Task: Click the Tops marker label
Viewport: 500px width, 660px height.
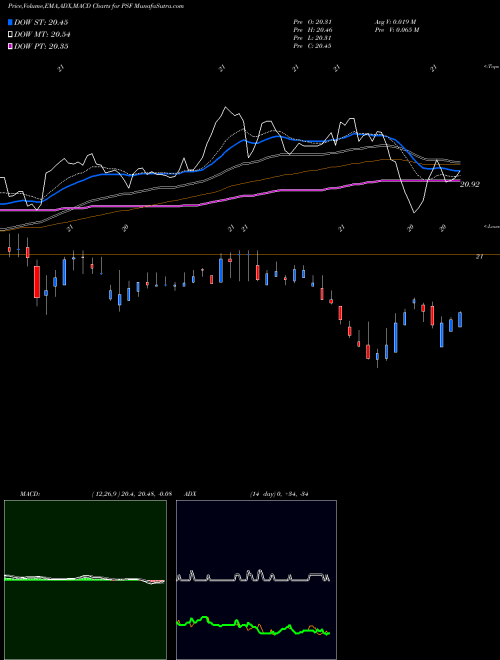Action: [492, 67]
